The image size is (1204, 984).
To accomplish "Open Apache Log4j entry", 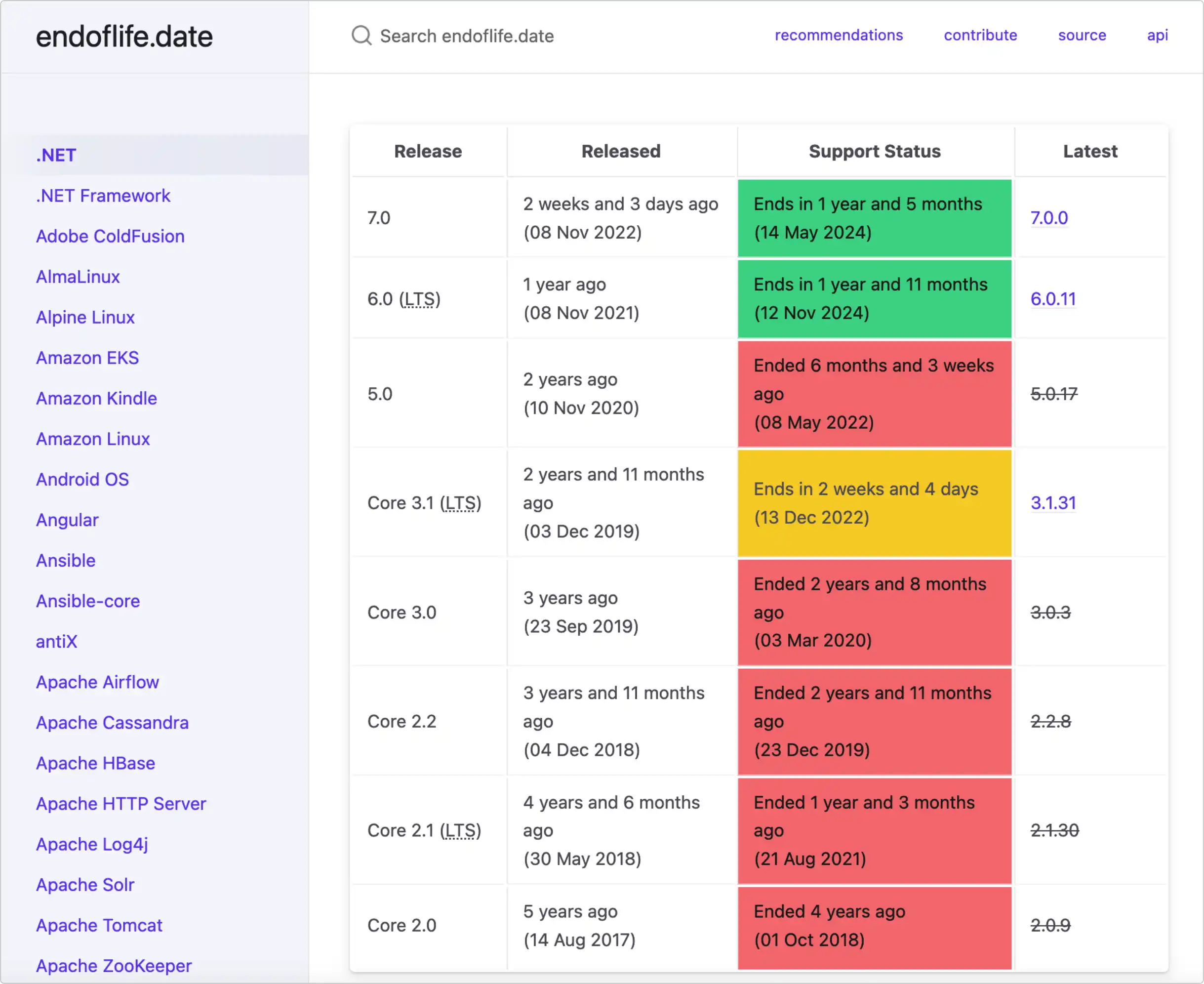I will tap(92, 844).
